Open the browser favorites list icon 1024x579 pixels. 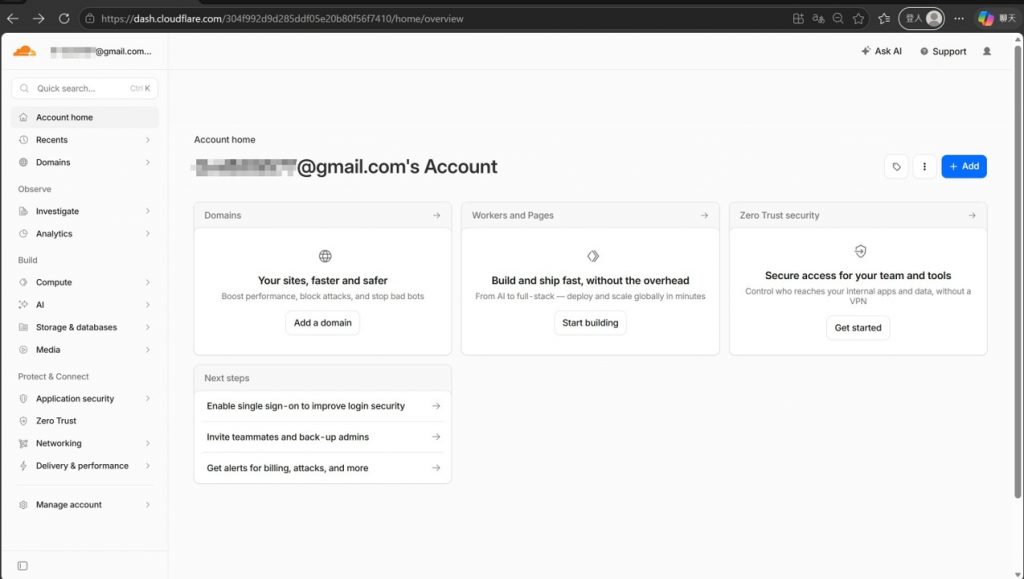(x=884, y=18)
